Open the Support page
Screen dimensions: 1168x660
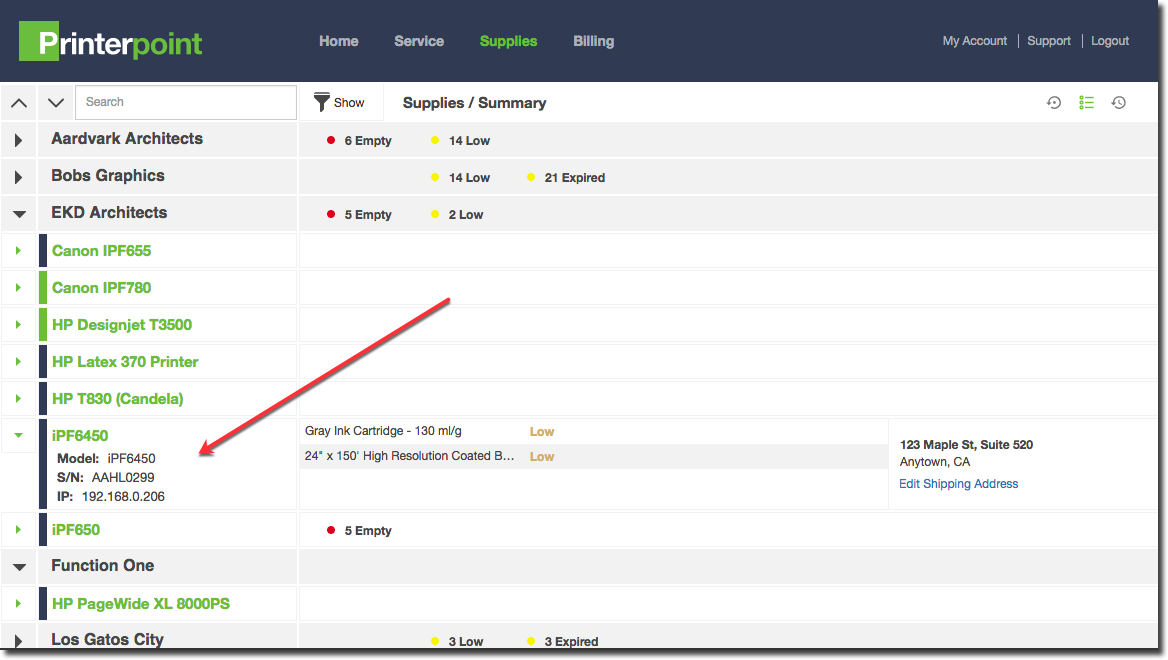(x=1048, y=41)
